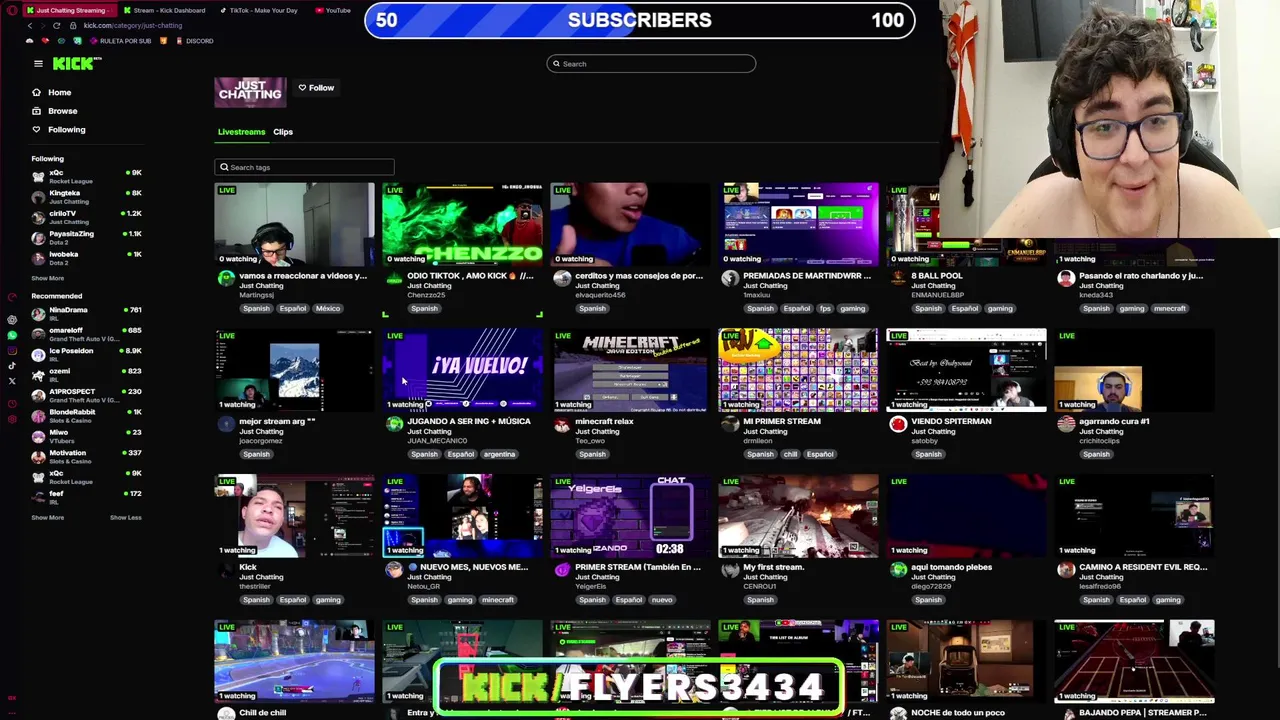The height and width of the screenshot is (720, 1280).
Task: Follow the Just Chatting category
Action: tap(316, 88)
